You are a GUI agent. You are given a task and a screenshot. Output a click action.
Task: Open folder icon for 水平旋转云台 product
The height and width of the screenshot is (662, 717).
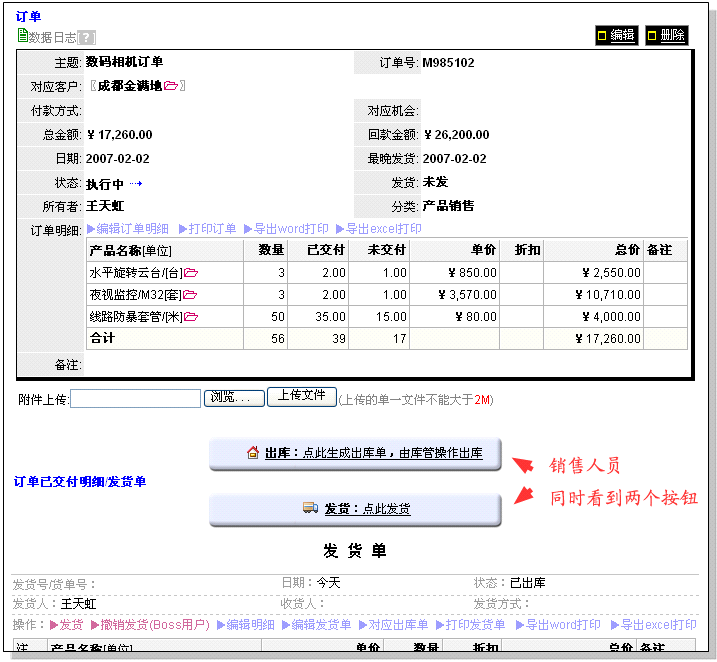point(191,272)
